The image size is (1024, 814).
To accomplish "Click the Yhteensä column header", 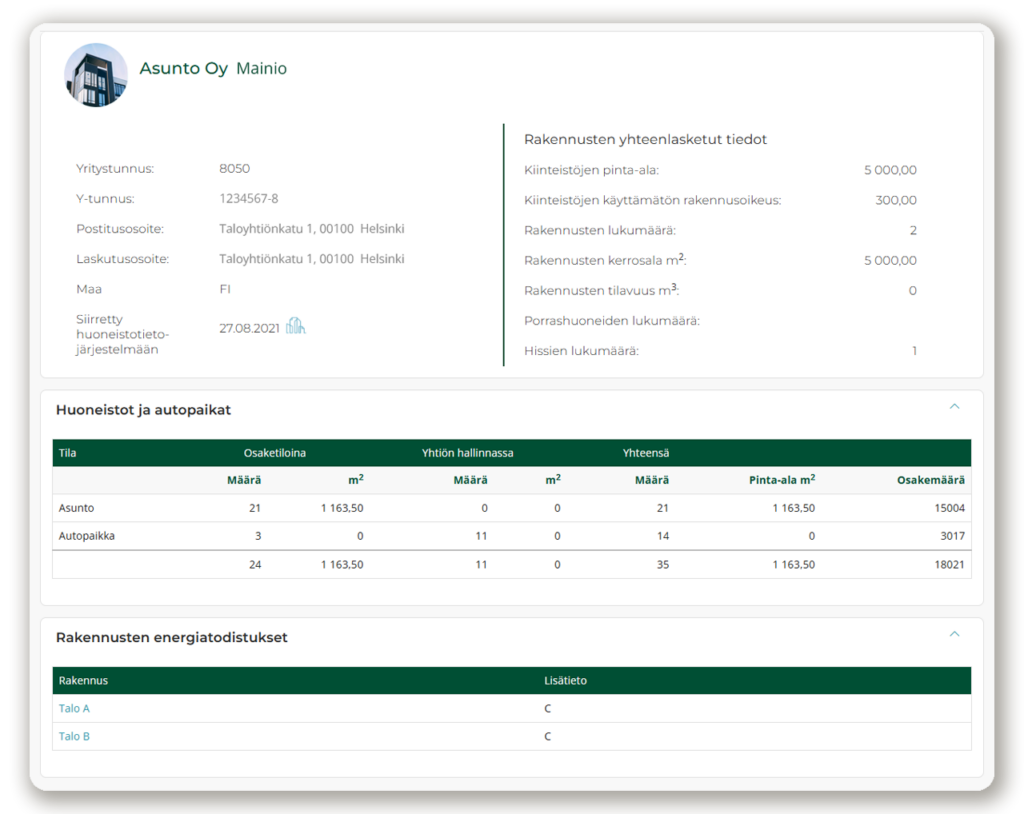I will 646,453.
